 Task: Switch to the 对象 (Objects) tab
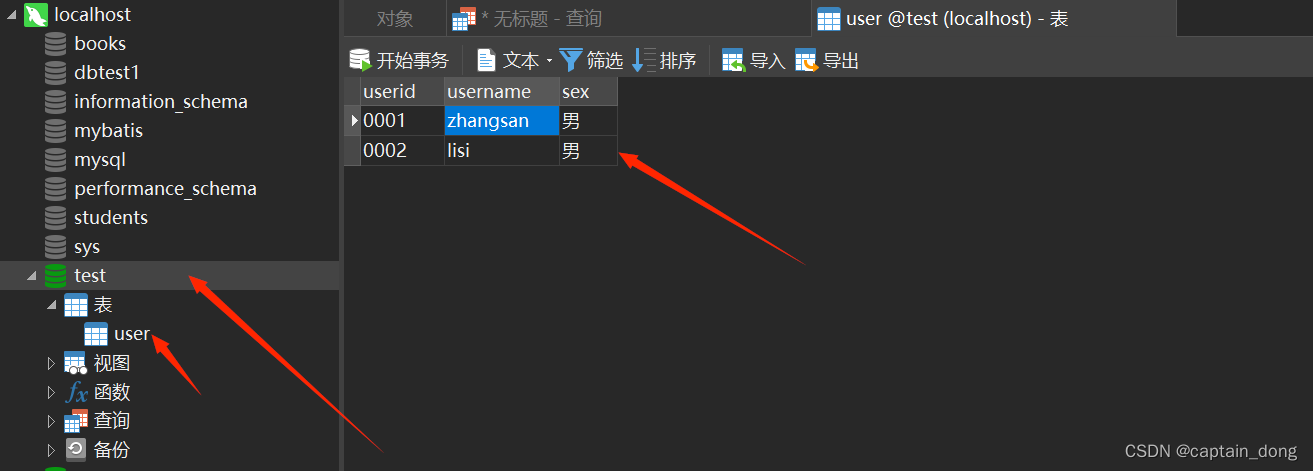(395, 19)
